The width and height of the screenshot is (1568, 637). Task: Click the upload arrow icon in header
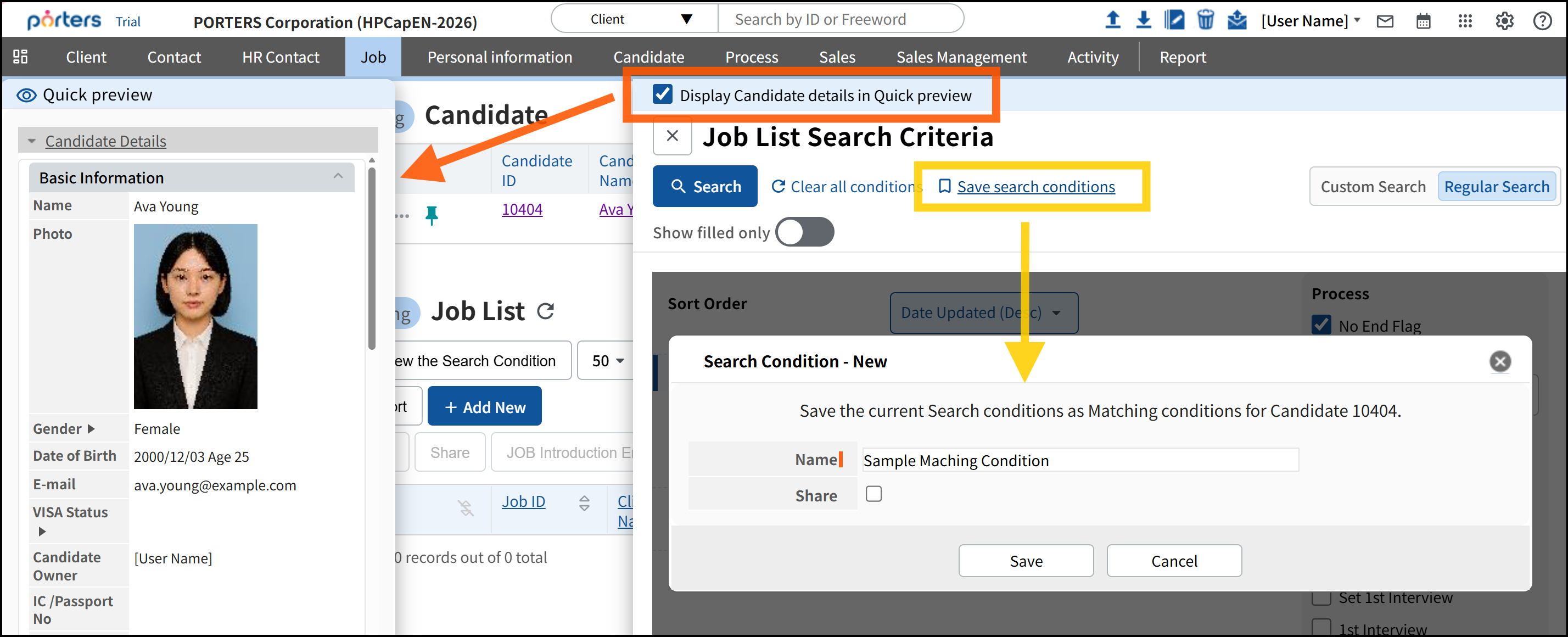[x=1112, y=20]
